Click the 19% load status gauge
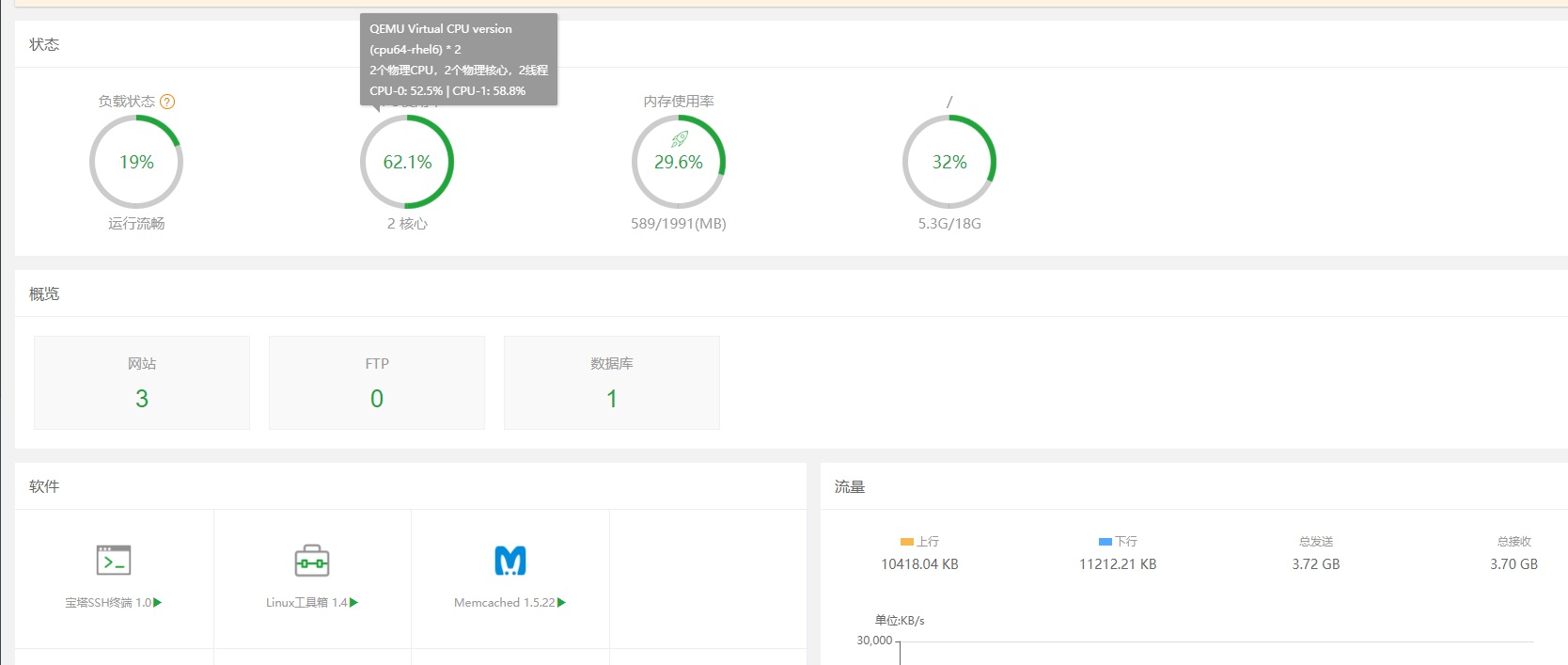Image resolution: width=1568 pixels, height=665 pixels. (136, 162)
